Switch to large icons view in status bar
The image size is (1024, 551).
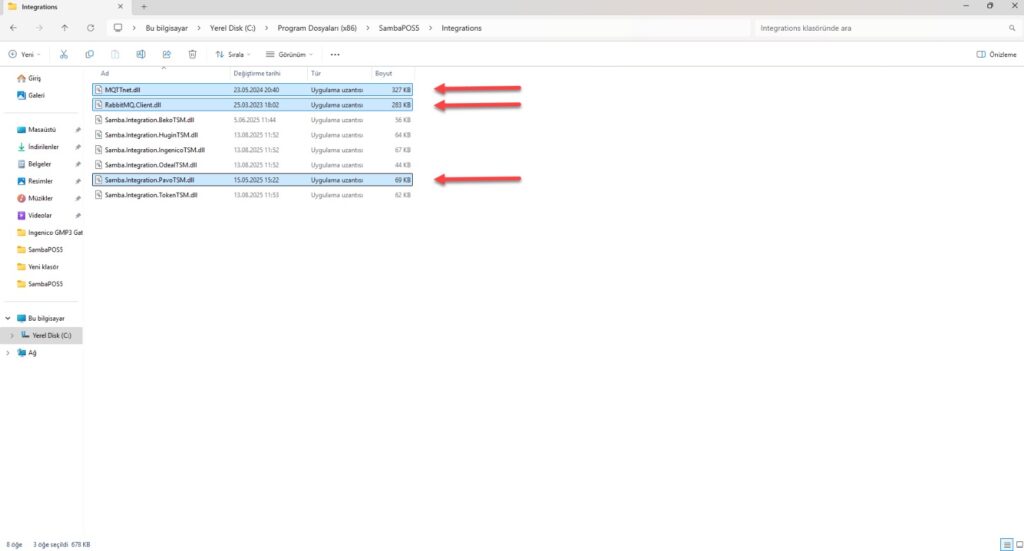pos(1019,544)
